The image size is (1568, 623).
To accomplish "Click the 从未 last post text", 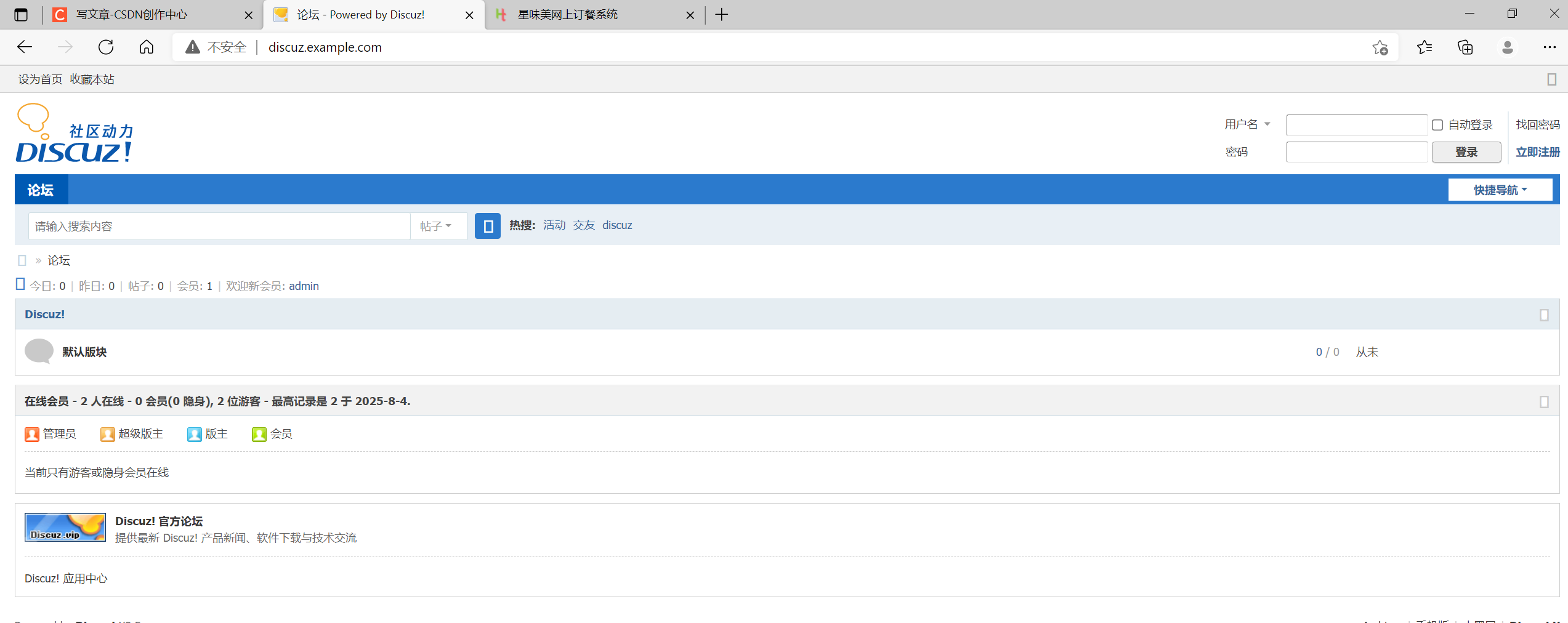I will tap(1367, 352).
